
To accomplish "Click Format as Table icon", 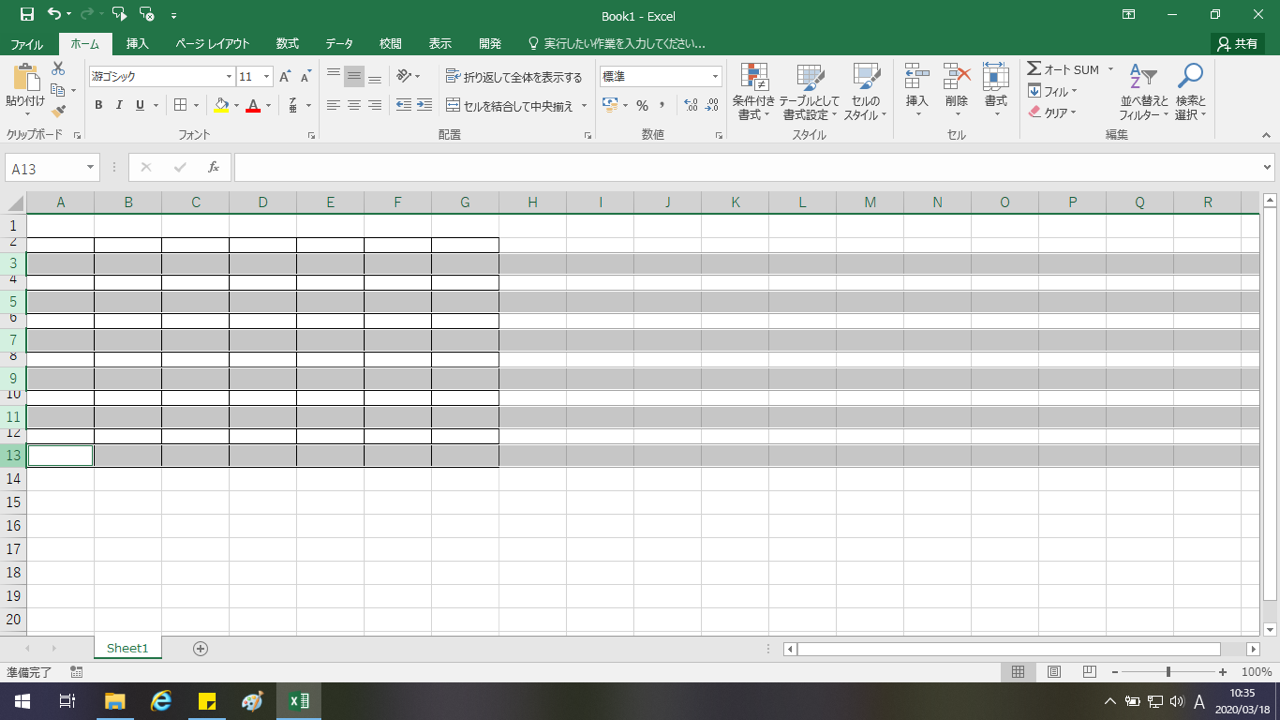I will (809, 77).
